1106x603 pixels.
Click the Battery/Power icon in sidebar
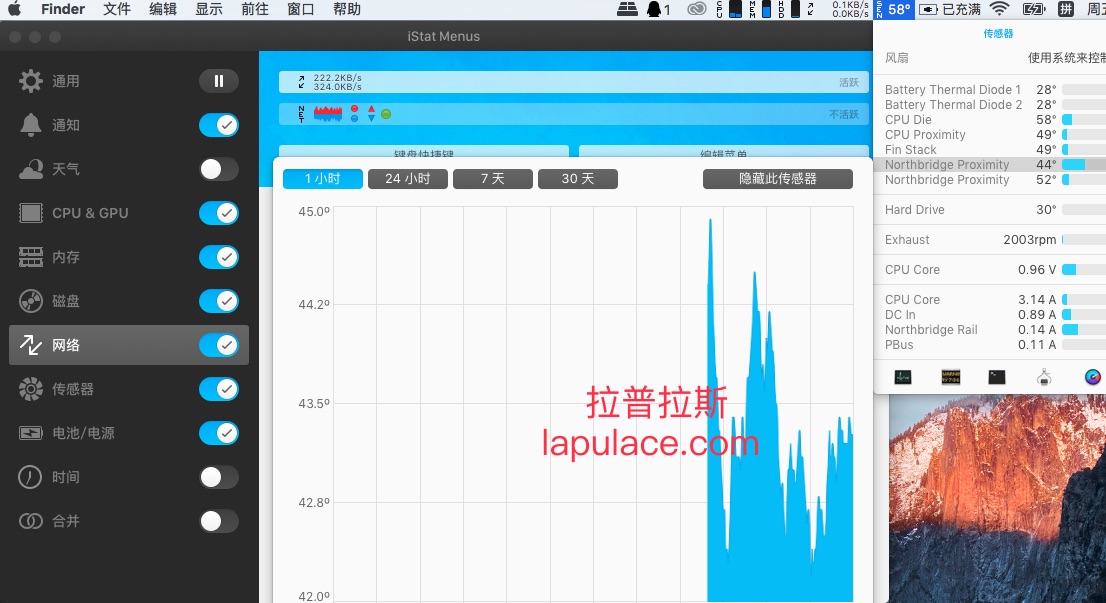30,433
